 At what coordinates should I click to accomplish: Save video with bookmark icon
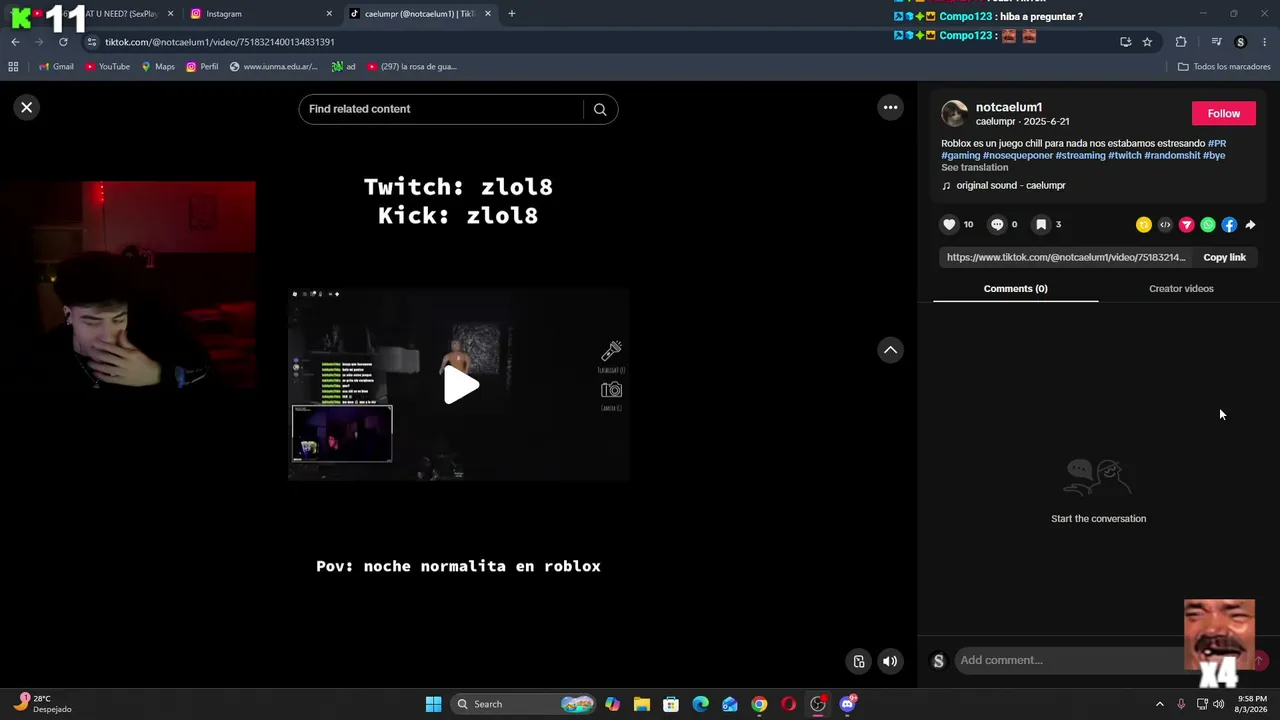tap(1041, 224)
